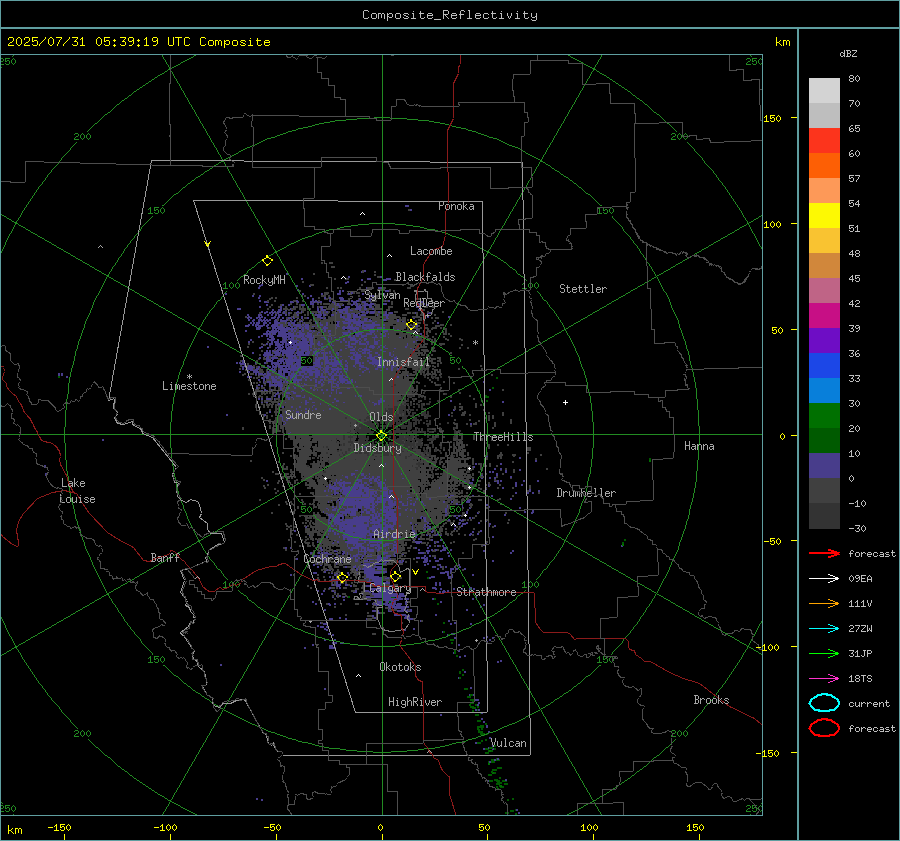Click the red forecast ellipse icon
900x841 pixels.
click(x=824, y=728)
